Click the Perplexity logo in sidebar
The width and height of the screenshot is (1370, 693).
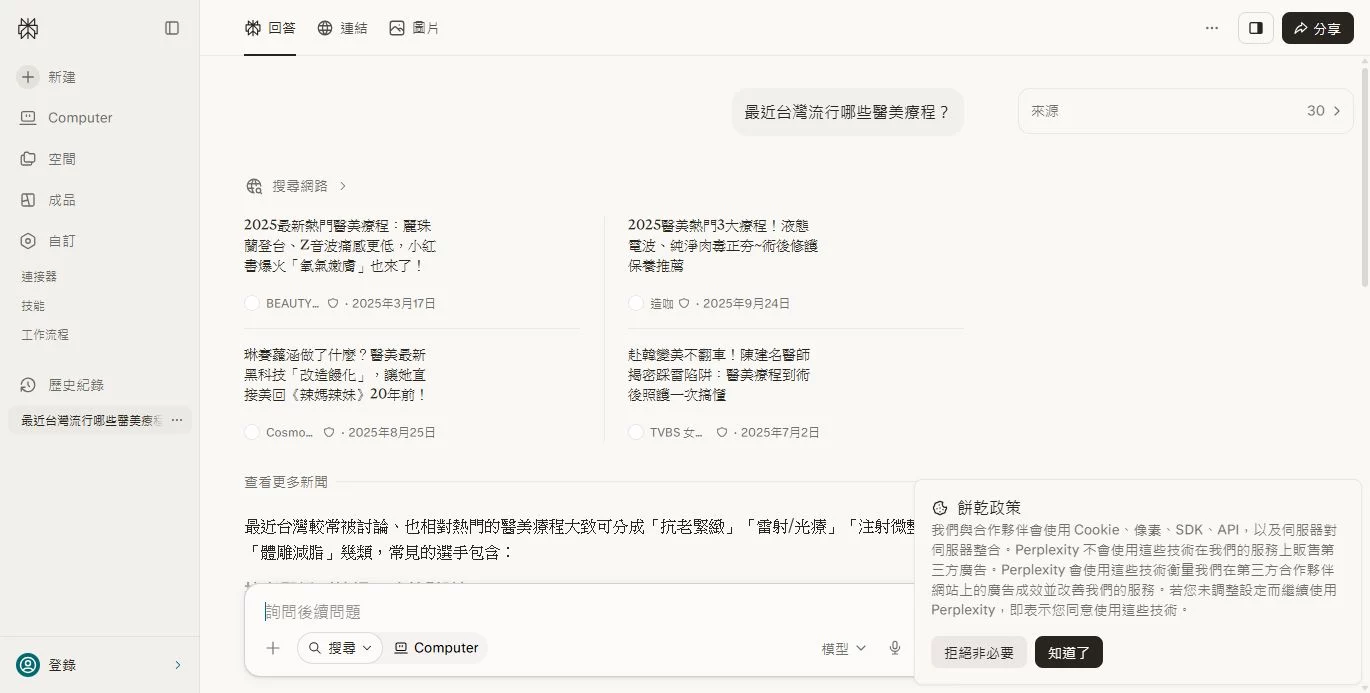click(28, 28)
